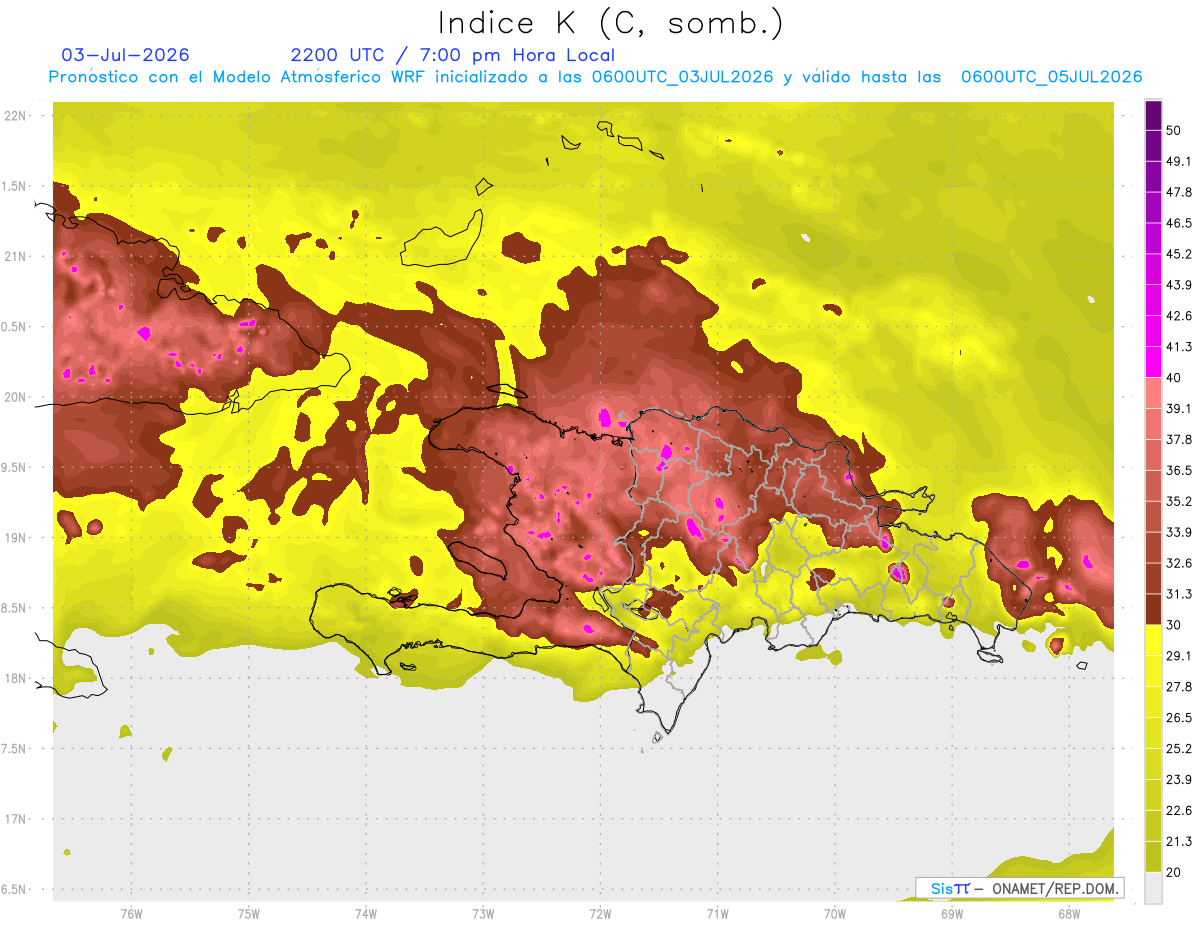Click the title 'Indice K (C, somb.)'
The height and width of the screenshot is (927, 1200).
click(610, 24)
